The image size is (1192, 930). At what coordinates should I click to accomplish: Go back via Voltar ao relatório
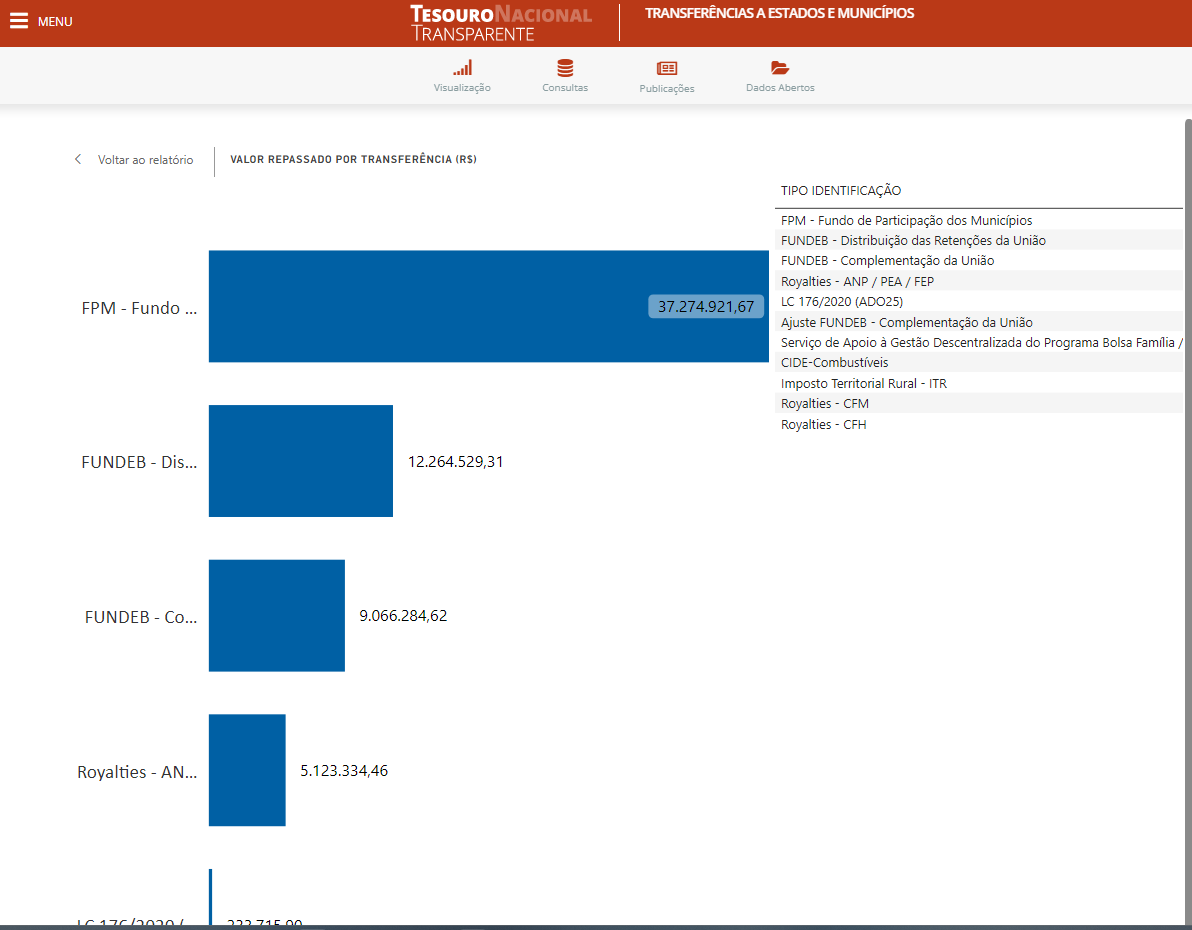click(x=145, y=160)
